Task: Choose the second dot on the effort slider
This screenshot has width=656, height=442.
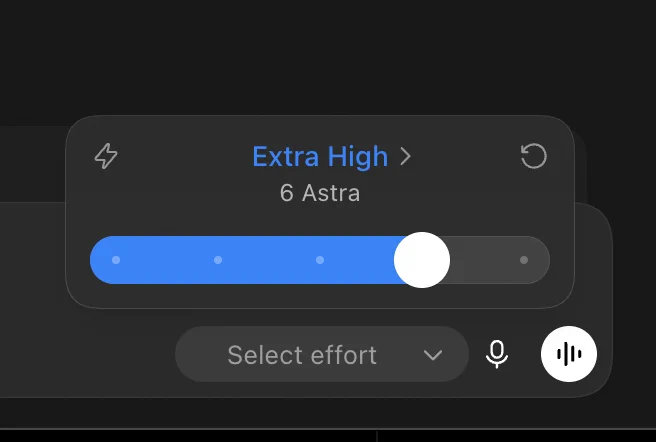Action: coord(218,260)
